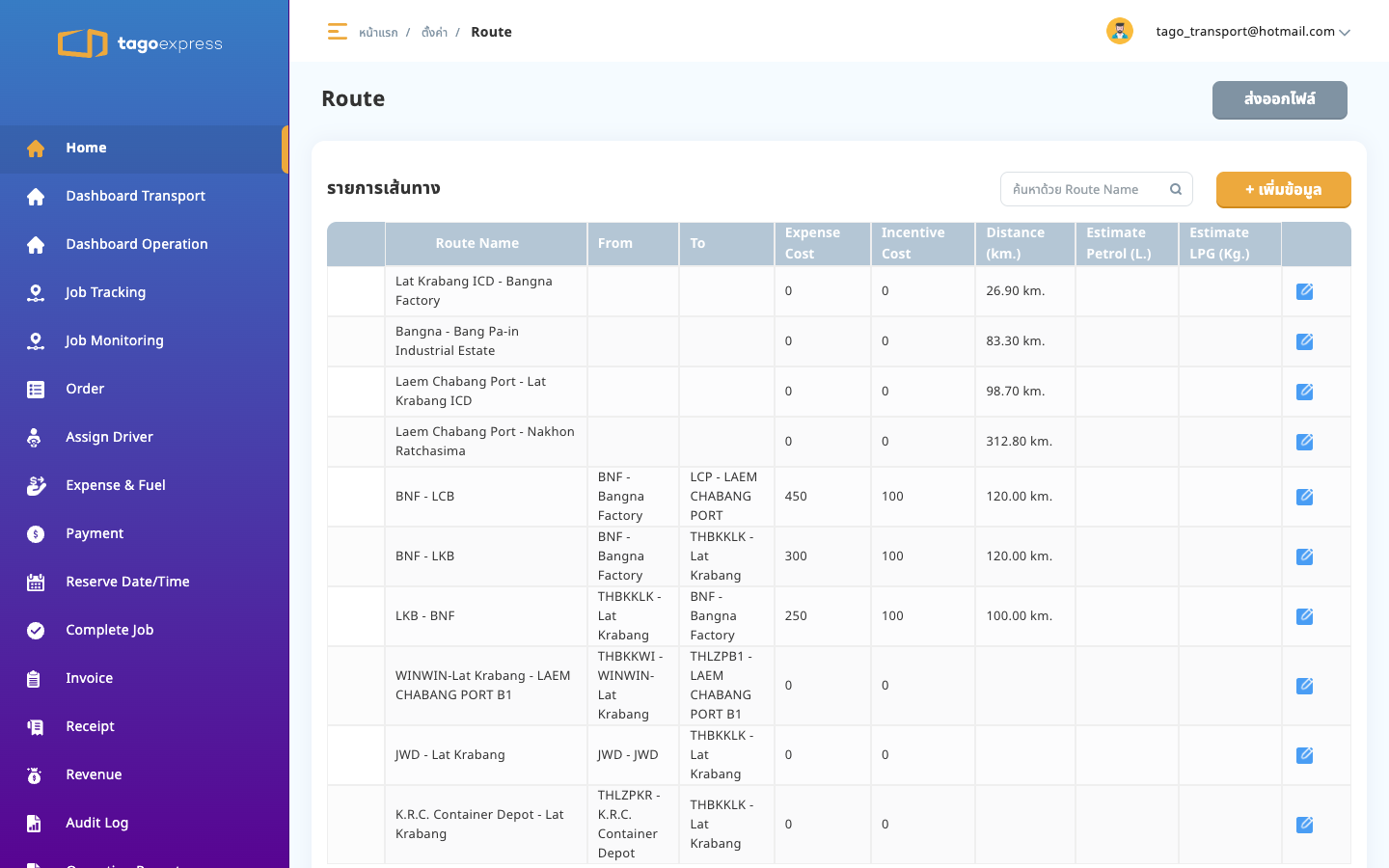
Task: Edit the Lat Krabang ICD - Bangna Factory route
Action: tap(1304, 291)
